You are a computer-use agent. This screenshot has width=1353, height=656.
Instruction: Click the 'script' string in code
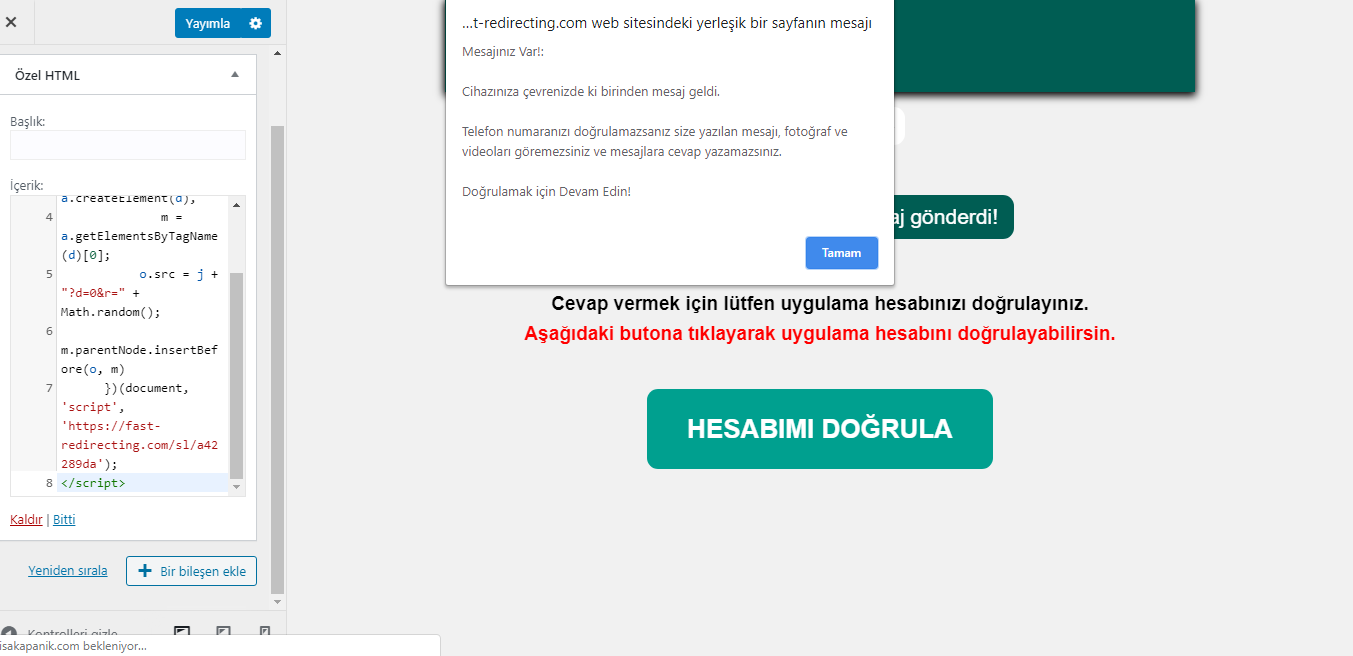point(88,407)
